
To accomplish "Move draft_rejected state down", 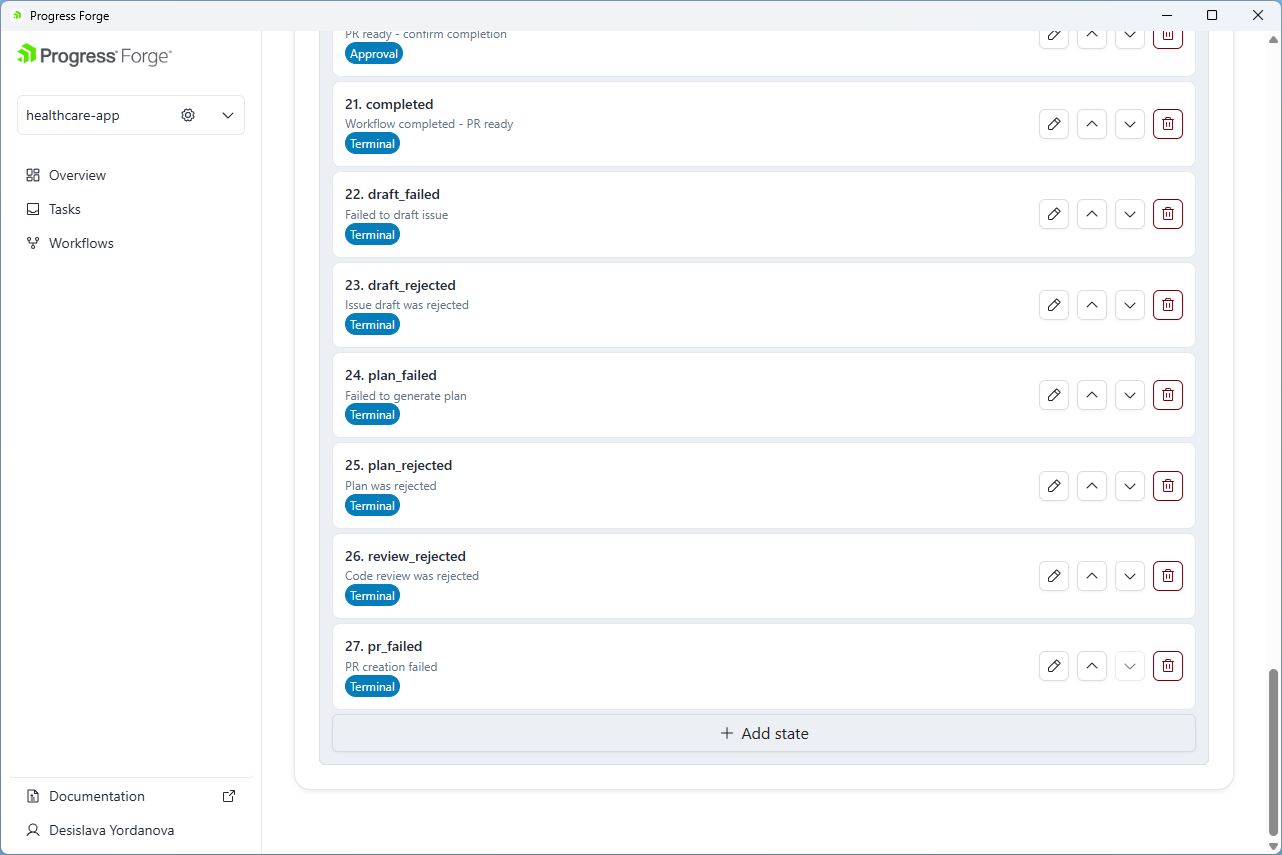I will coord(1130,305).
